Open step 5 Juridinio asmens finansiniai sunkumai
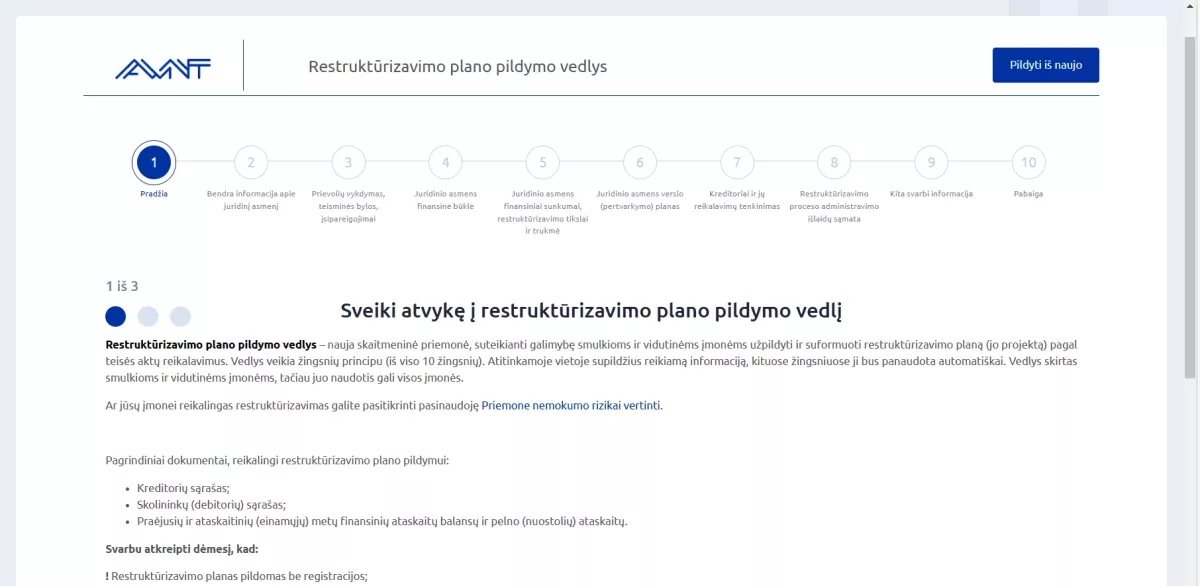 tap(542, 161)
